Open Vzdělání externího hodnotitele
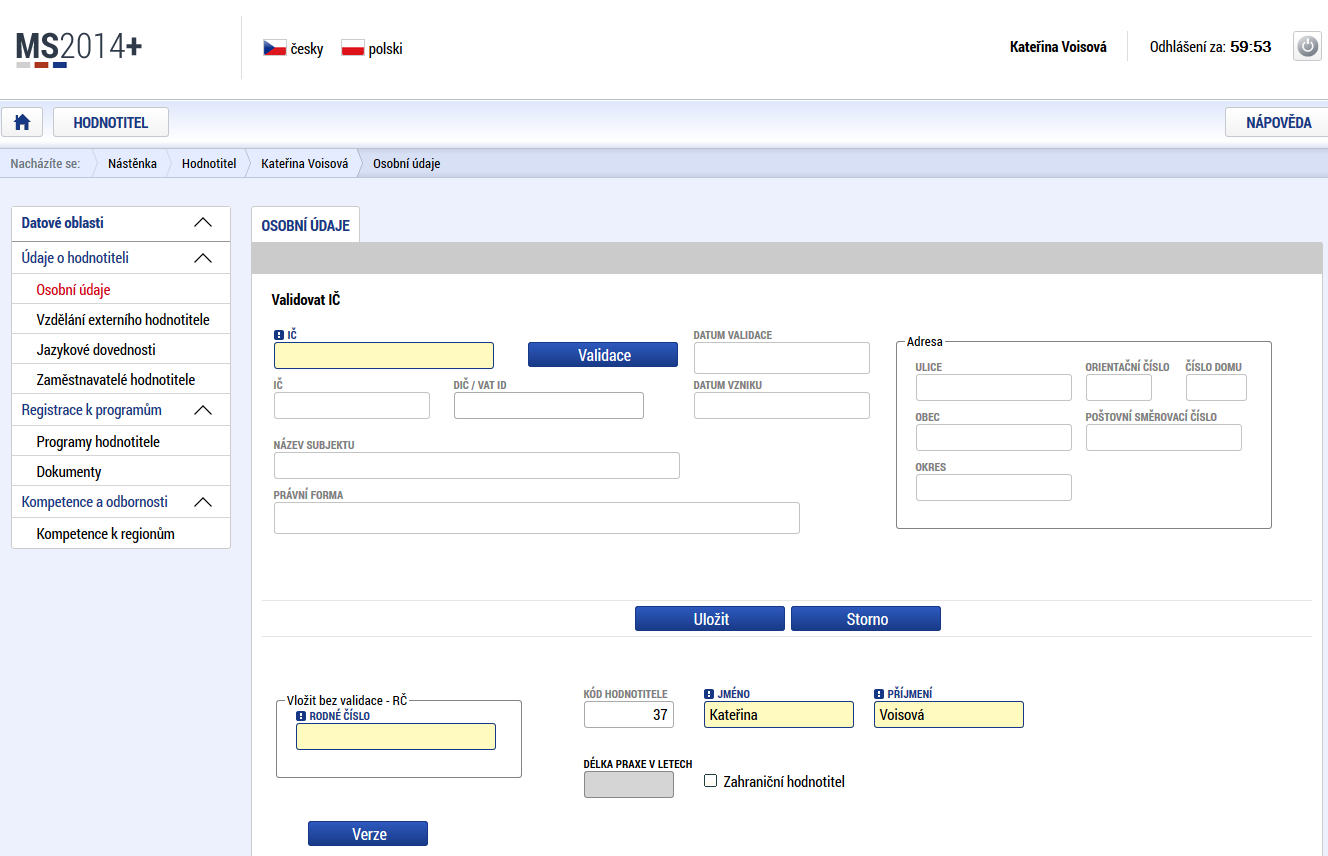 tap(121, 320)
